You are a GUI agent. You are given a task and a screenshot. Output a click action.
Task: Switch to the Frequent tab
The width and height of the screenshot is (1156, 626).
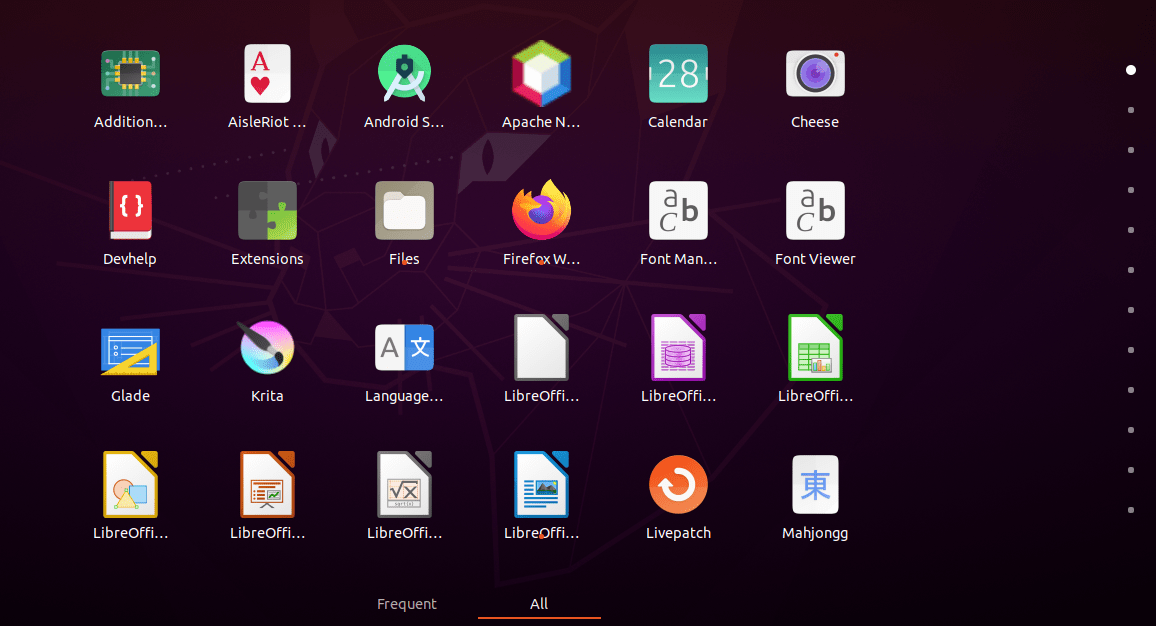[x=406, y=603]
